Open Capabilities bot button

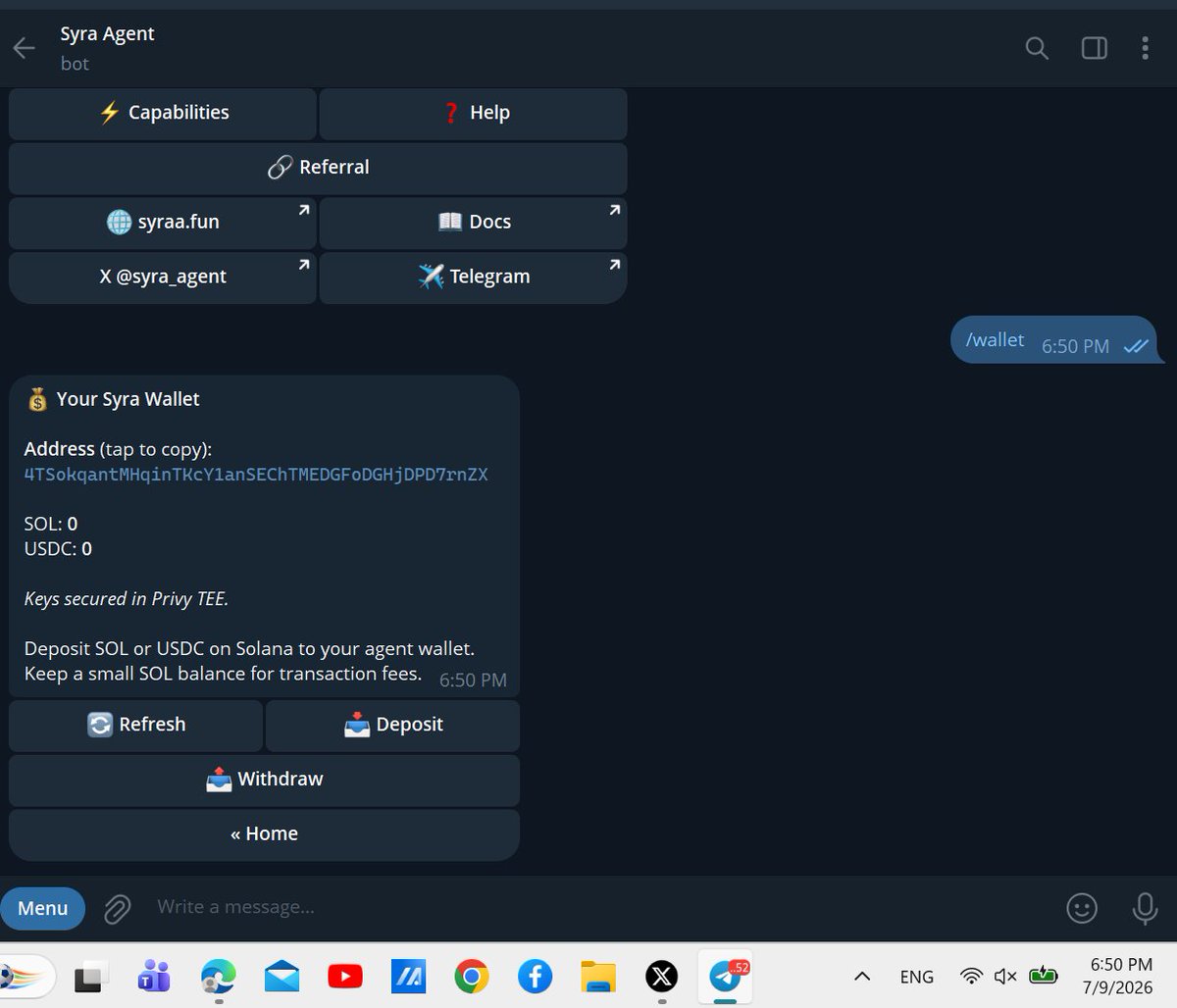(x=163, y=113)
